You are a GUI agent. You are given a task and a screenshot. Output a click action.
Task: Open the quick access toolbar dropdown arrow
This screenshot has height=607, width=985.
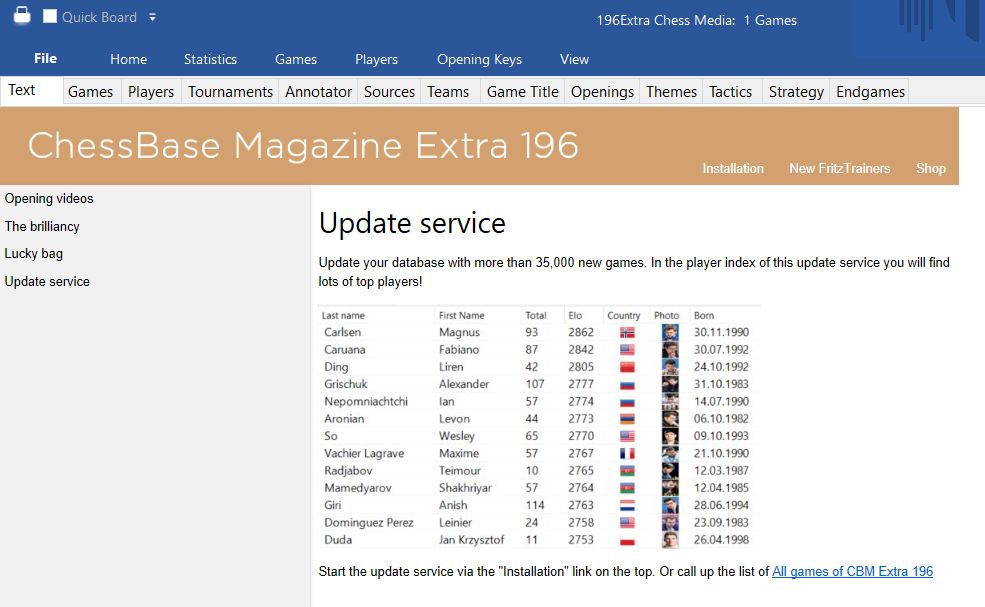[152, 18]
